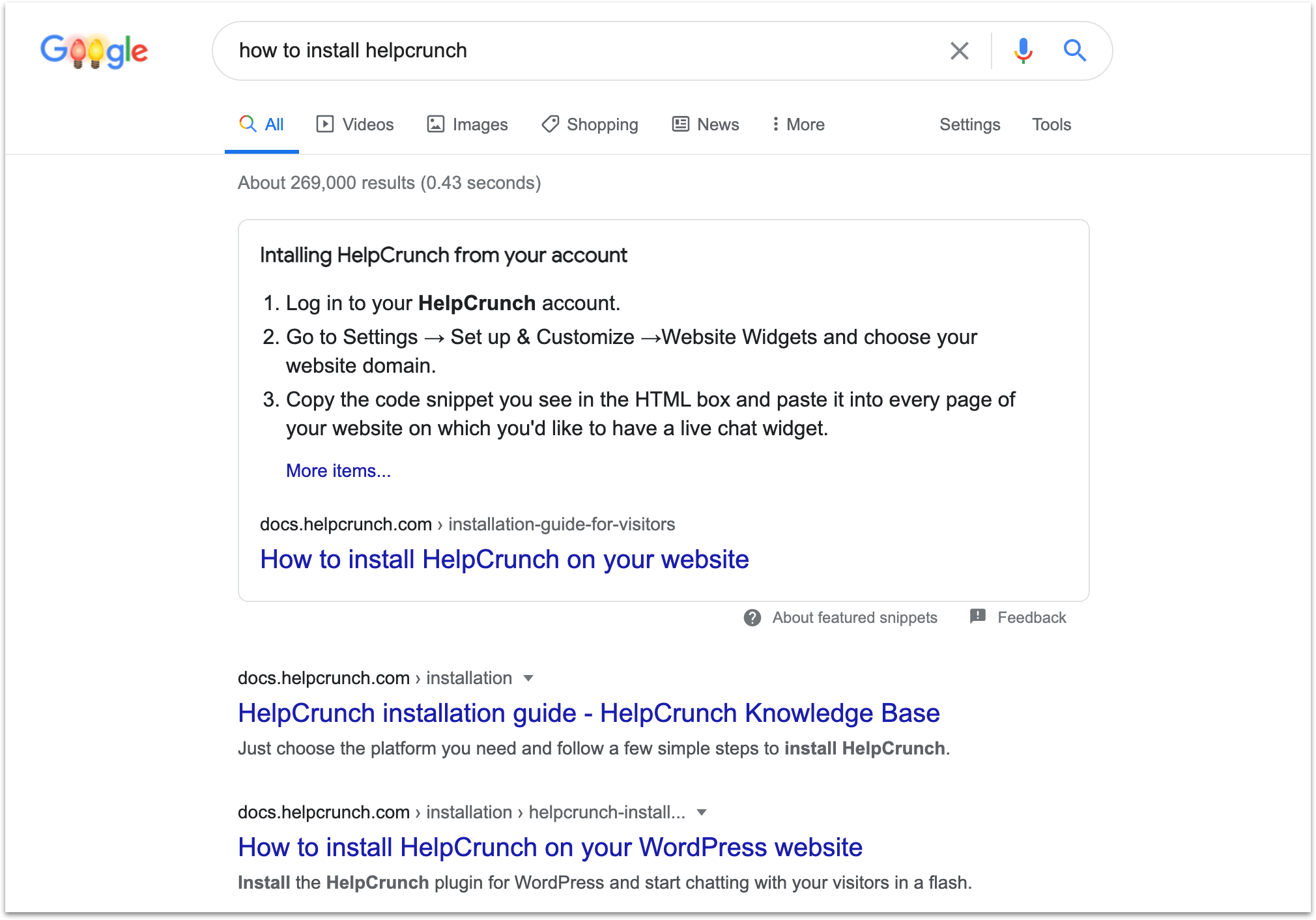This screenshot has height=920, width=1316.
Task: Clear the search query with X
Action: (x=959, y=51)
